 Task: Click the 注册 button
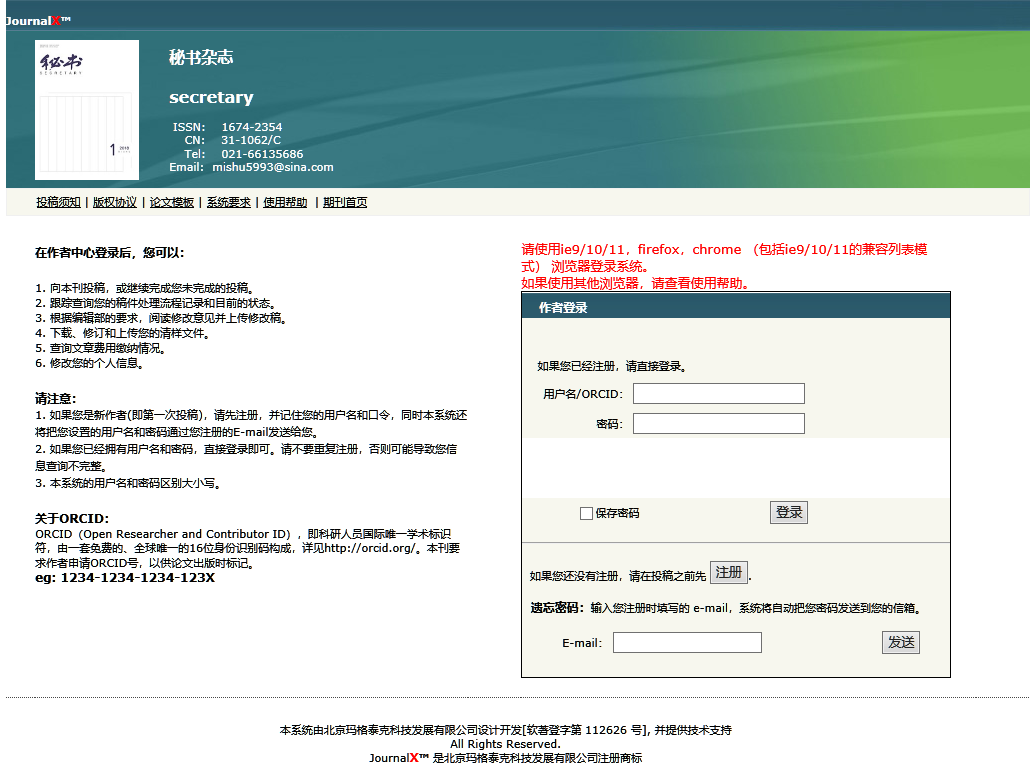[x=729, y=572]
